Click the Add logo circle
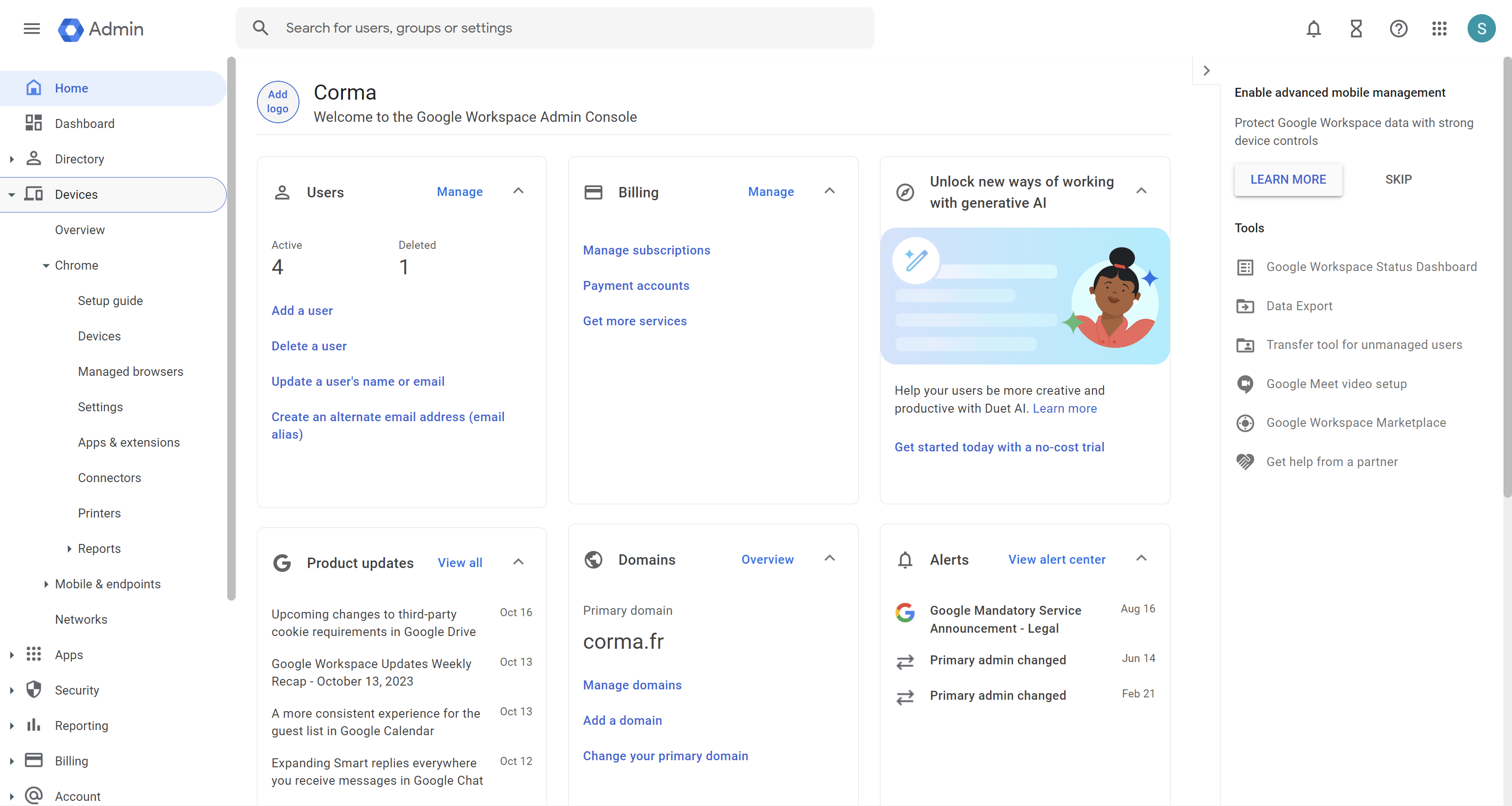 (278, 102)
